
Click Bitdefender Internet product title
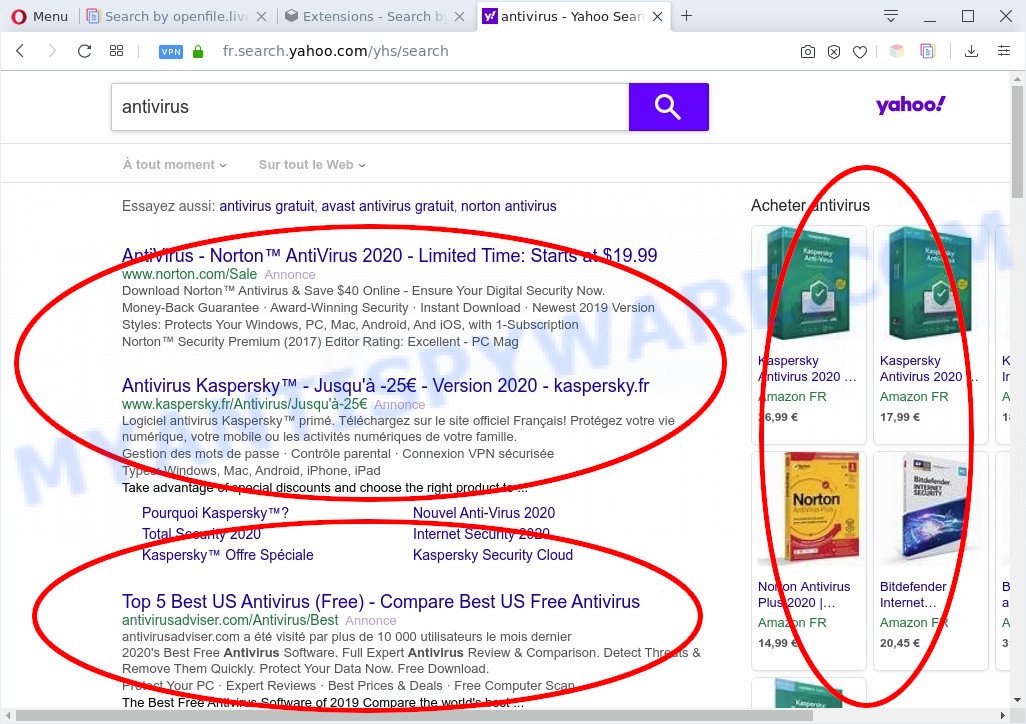pyautogui.click(x=913, y=594)
